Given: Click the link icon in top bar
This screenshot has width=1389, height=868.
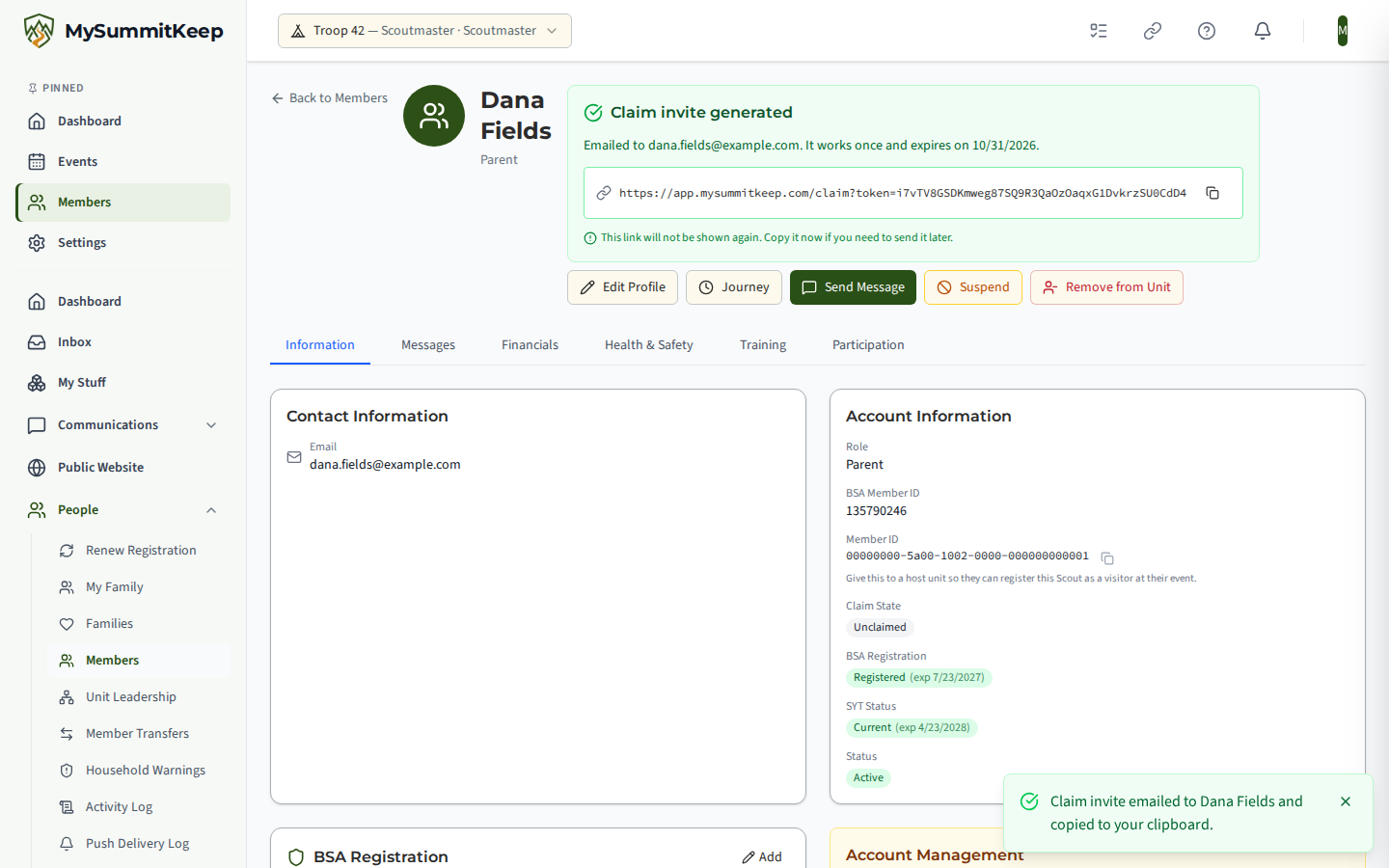Looking at the screenshot, I should (x=1153, y=31).
